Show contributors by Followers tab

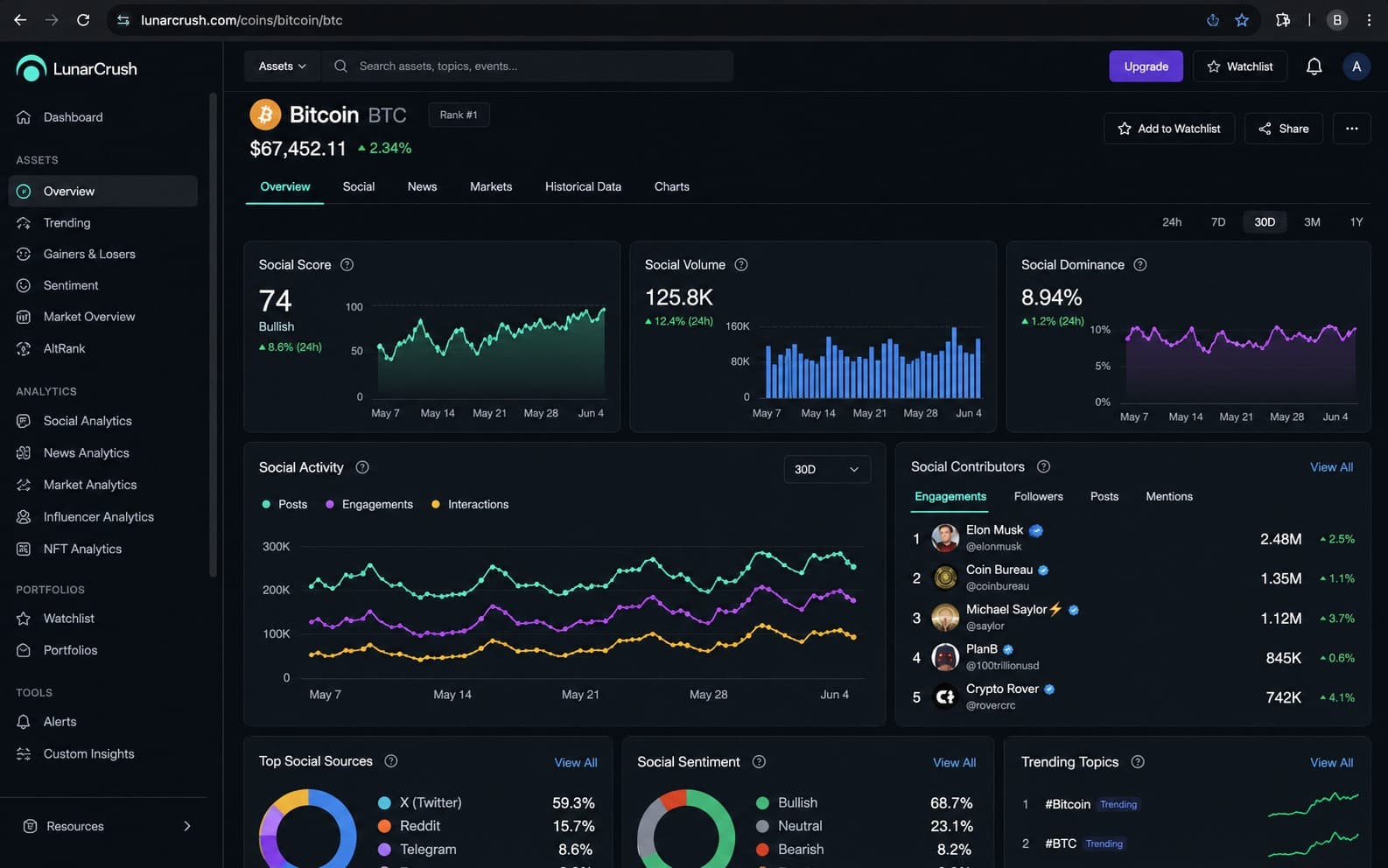[x=1039, y=497]
